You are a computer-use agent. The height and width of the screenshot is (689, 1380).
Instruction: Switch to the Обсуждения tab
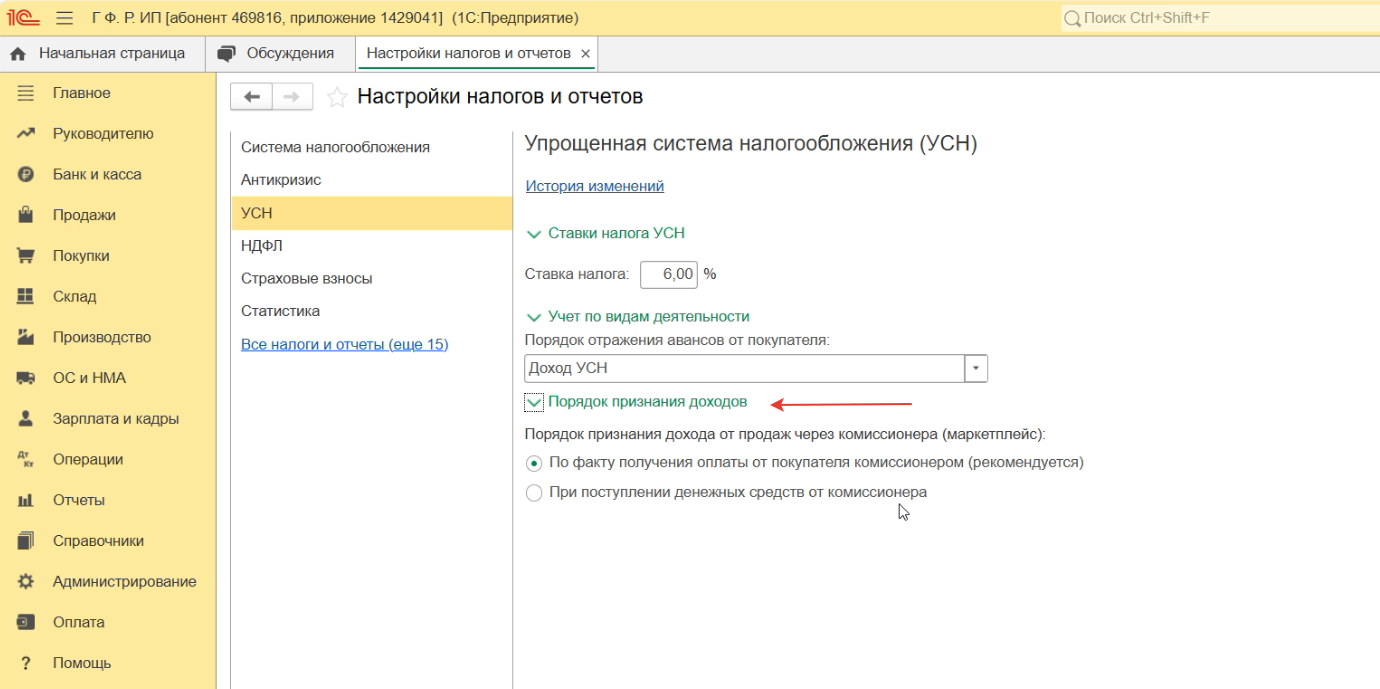(x=278, y=53)
